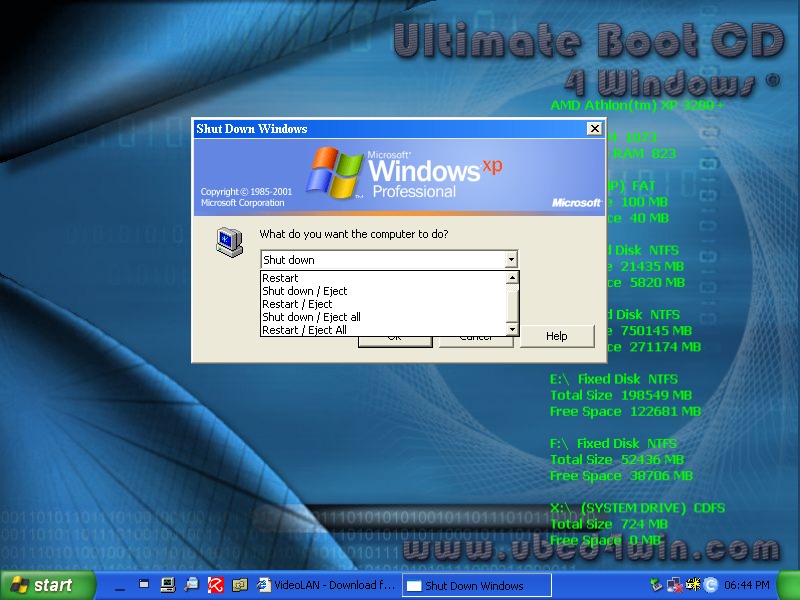Click the blue circular C tray icon

tap(710, 585)
